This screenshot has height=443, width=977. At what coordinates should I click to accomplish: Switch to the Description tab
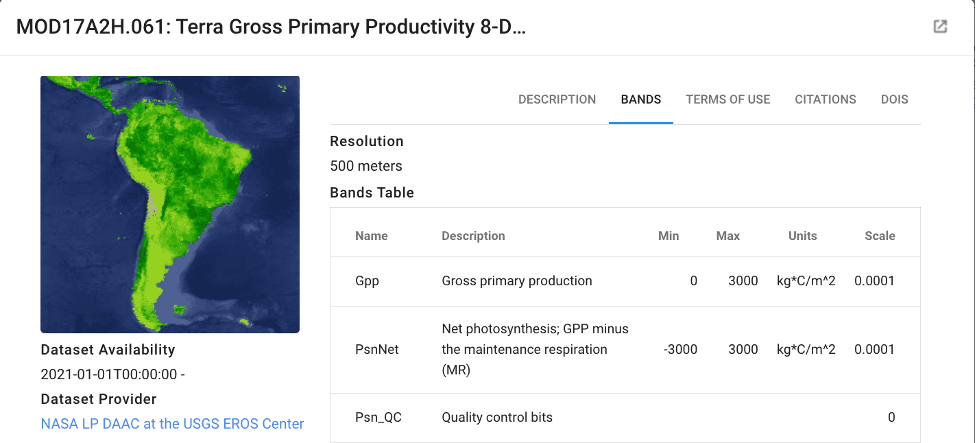coord(557,100)
